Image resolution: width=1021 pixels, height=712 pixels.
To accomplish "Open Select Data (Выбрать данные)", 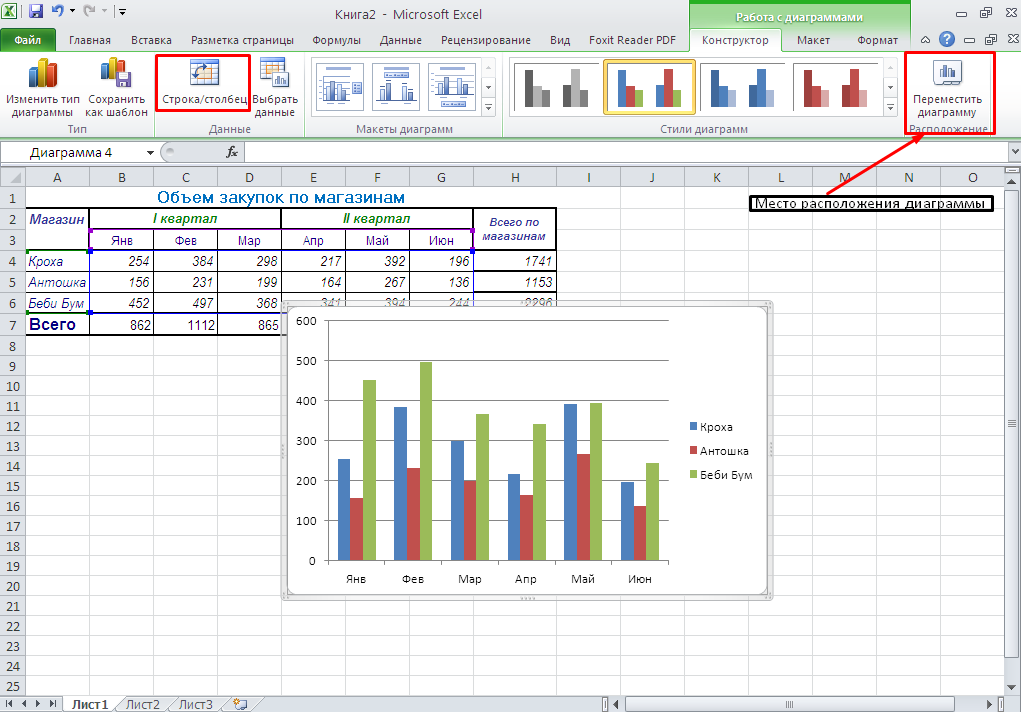I will 274,74.
